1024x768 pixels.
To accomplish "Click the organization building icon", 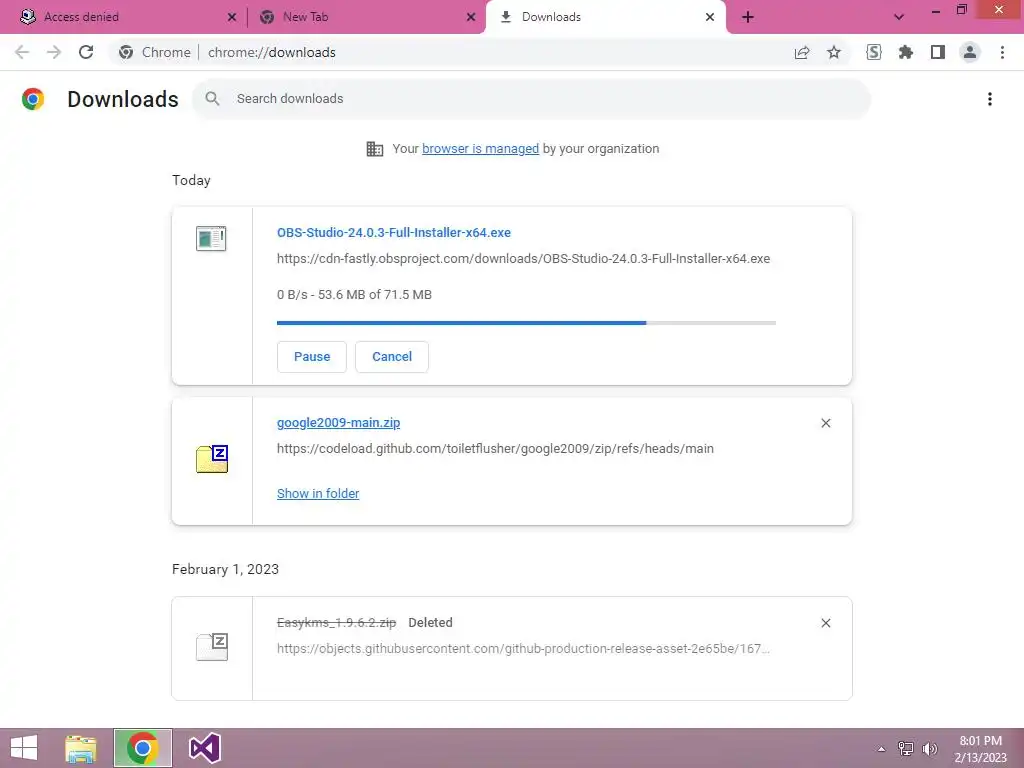I will (x=375, y=149).
